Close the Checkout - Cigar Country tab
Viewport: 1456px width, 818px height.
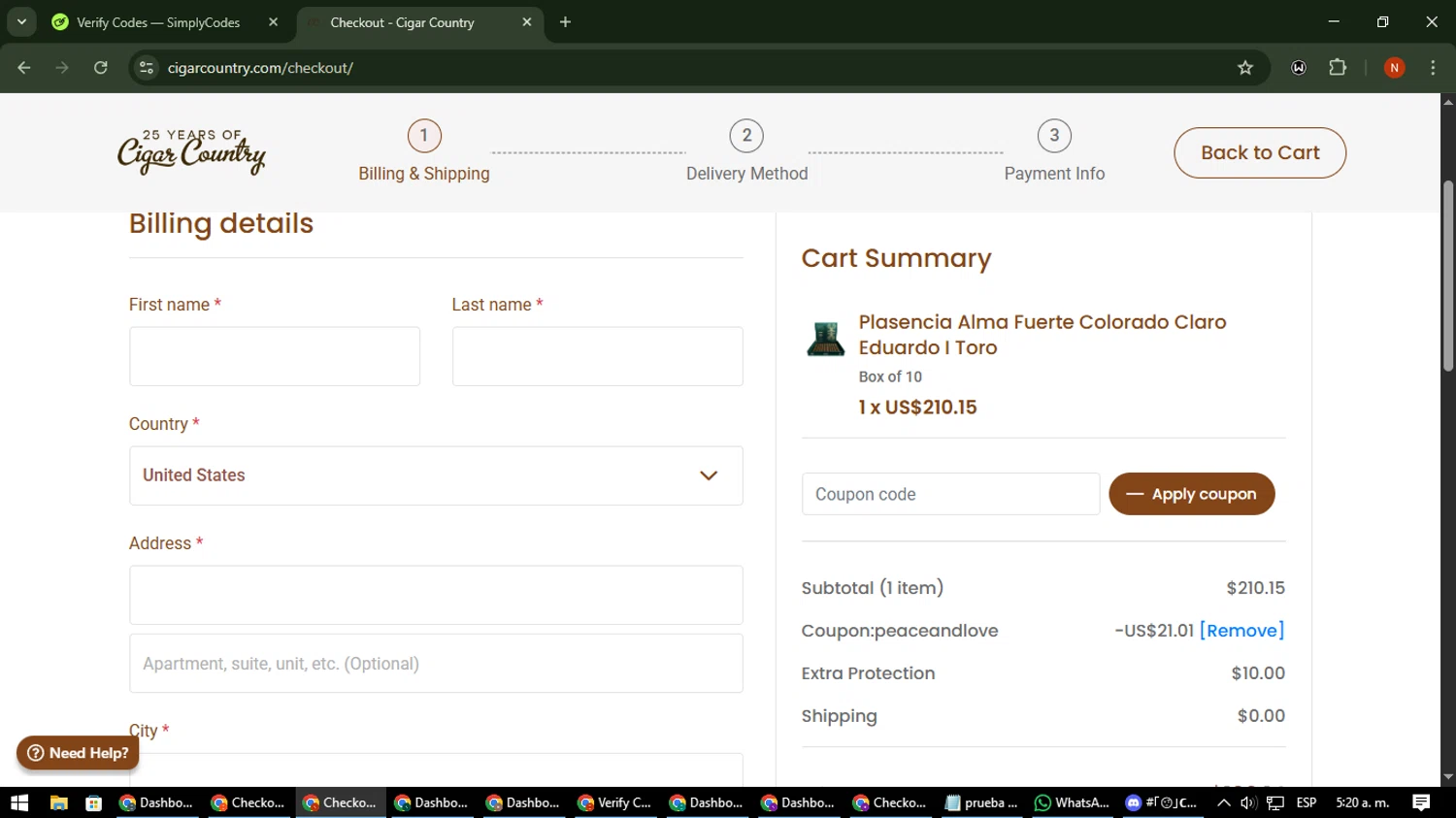pos(527,22)
